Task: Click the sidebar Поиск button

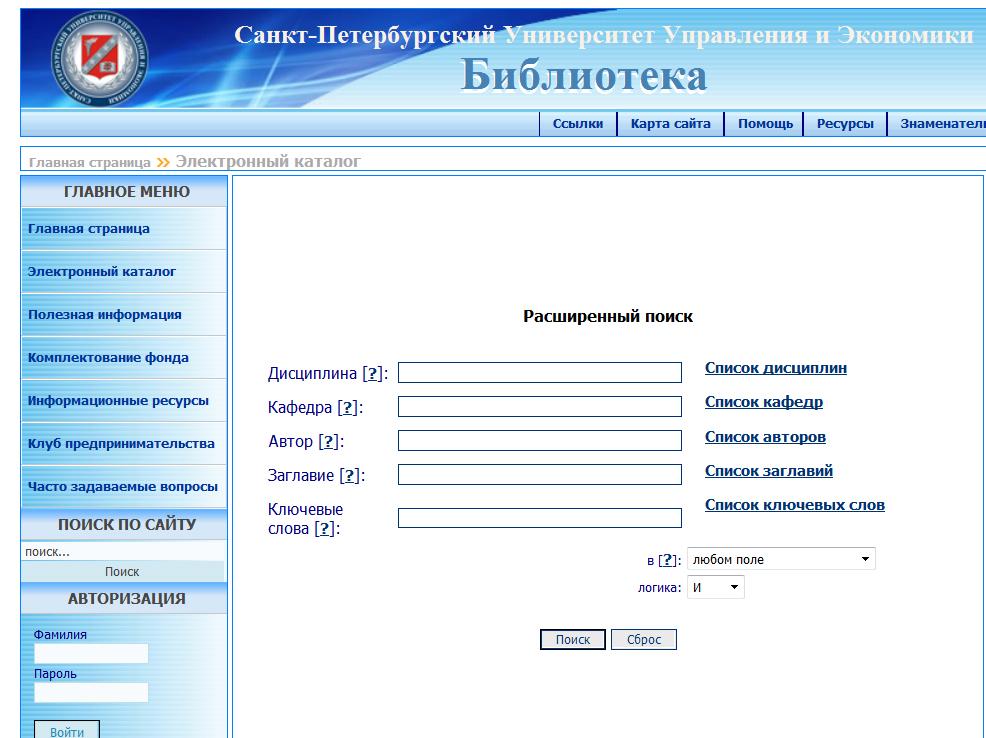Action: click(123, 571)
